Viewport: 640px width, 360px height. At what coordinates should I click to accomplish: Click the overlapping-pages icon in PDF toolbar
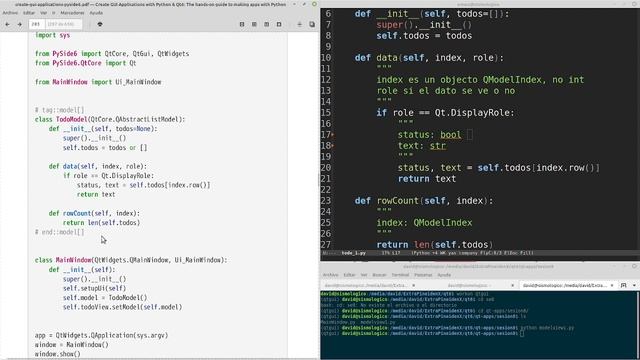click(x=312, y=24)
